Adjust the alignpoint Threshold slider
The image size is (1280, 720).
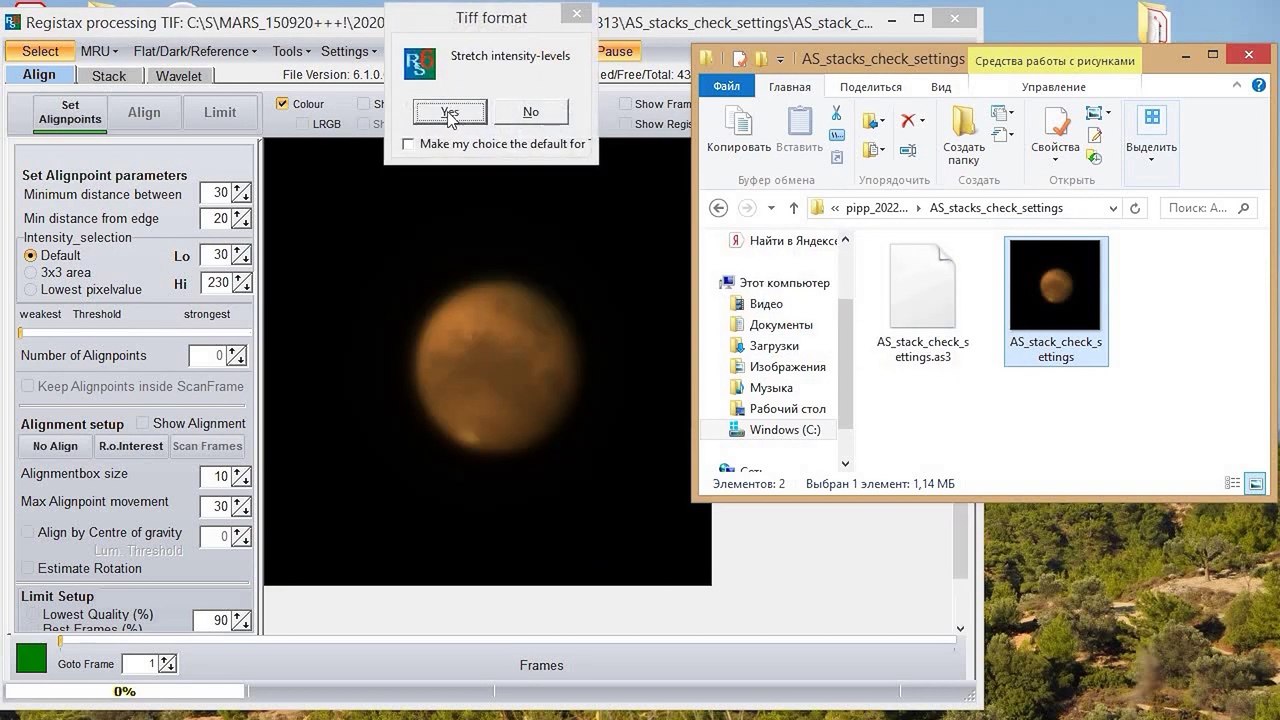pyautogui.click(x=135, y=333)
